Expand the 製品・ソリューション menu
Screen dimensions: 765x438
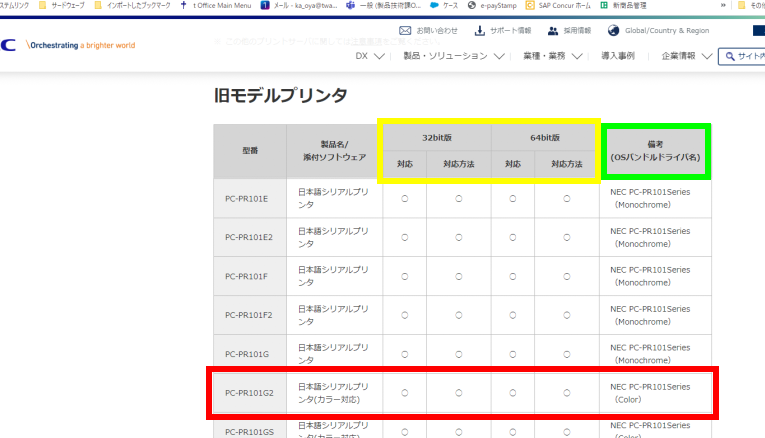click(x=452, y=56)
